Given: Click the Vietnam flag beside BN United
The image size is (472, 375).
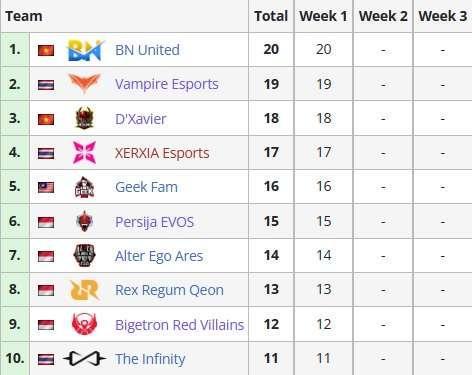Looking at the screenshot, I should click(x=46, y=50).
